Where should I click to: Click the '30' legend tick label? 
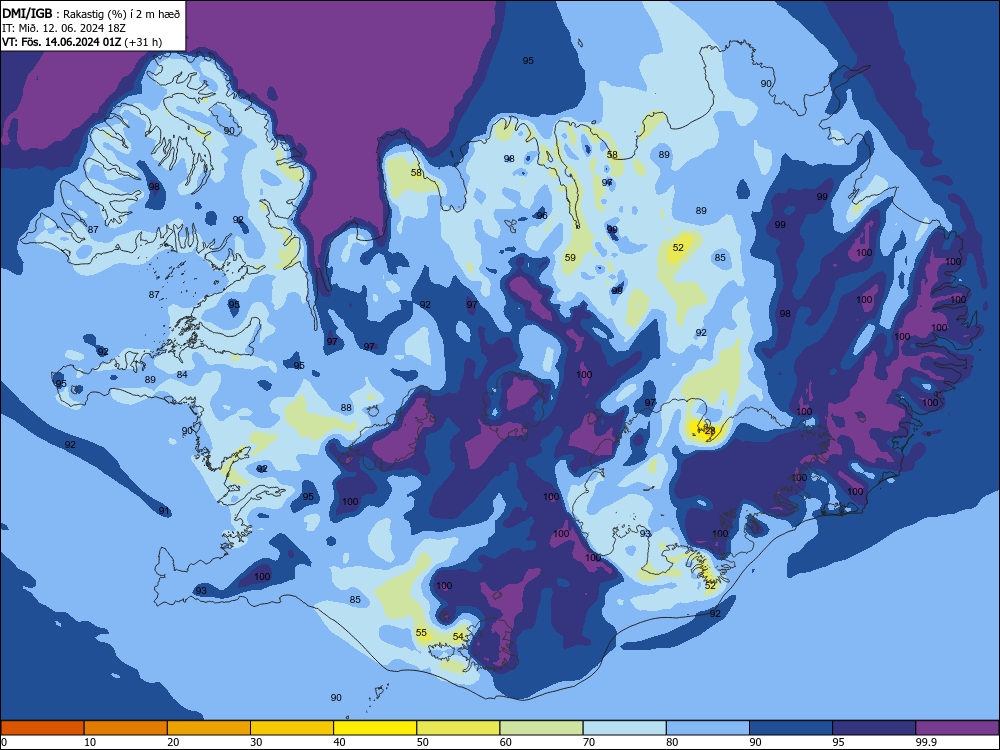pyautogui.click(x=256, y=742)
